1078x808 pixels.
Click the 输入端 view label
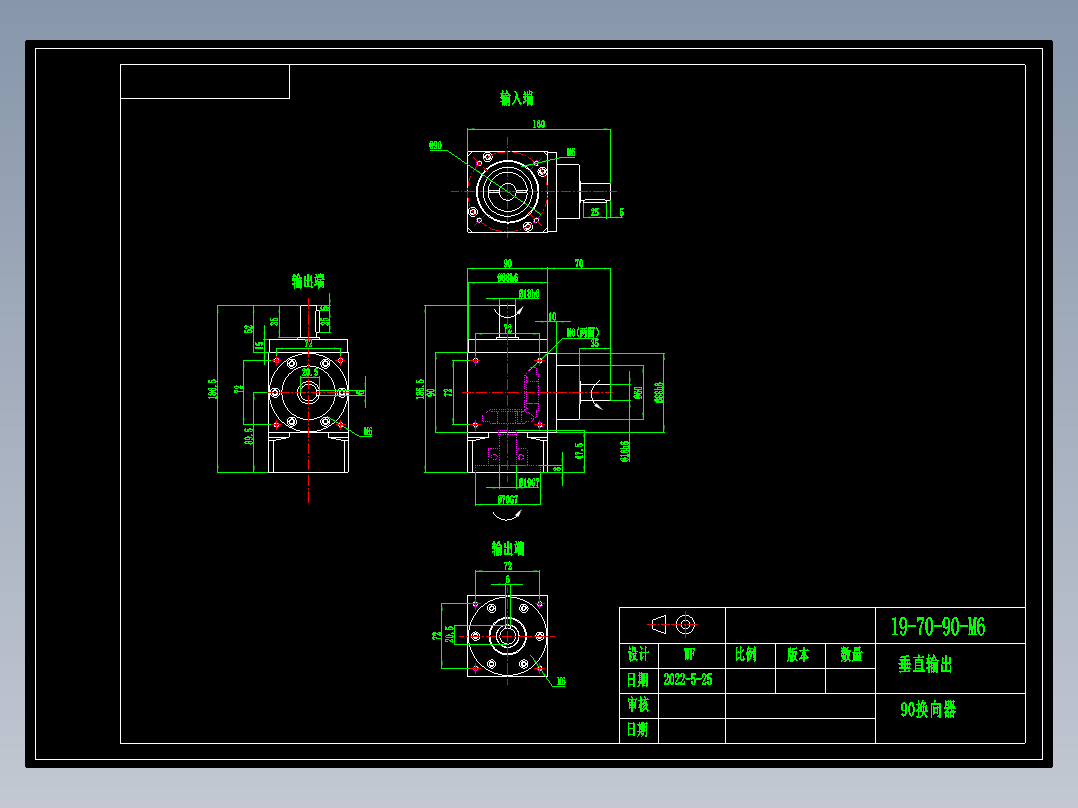point(516,98)
